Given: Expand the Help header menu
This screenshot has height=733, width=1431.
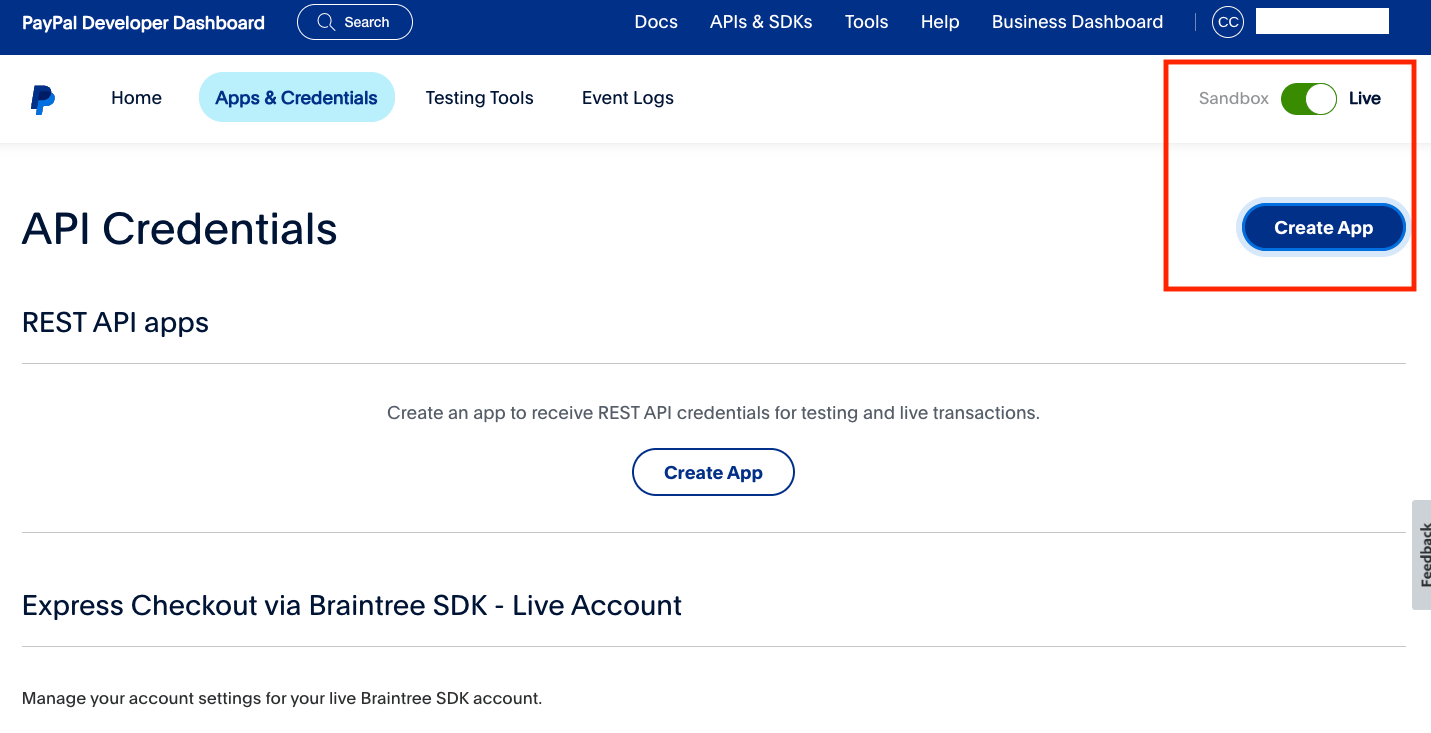Looking at the screenshot, I should pos(940,22).
